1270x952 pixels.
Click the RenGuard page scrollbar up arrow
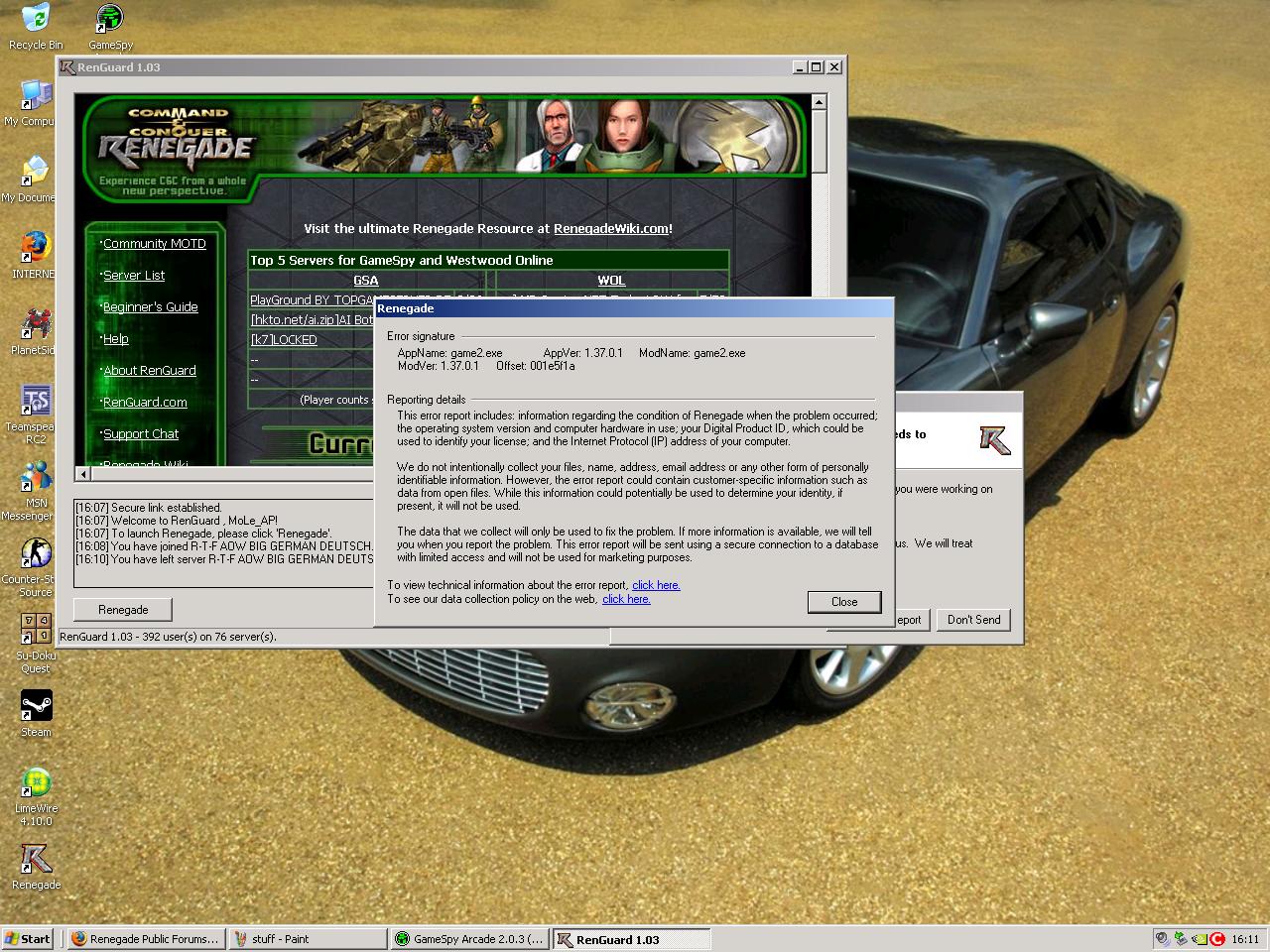point(819,102)
